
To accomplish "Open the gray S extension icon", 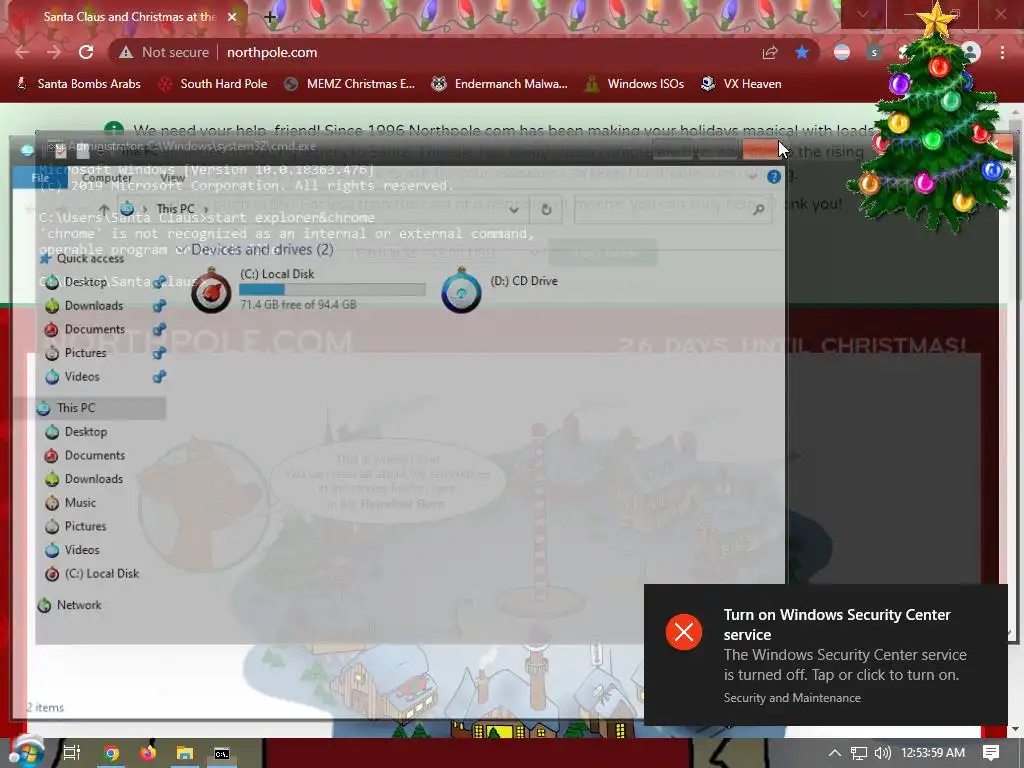I will pos(874,52).
